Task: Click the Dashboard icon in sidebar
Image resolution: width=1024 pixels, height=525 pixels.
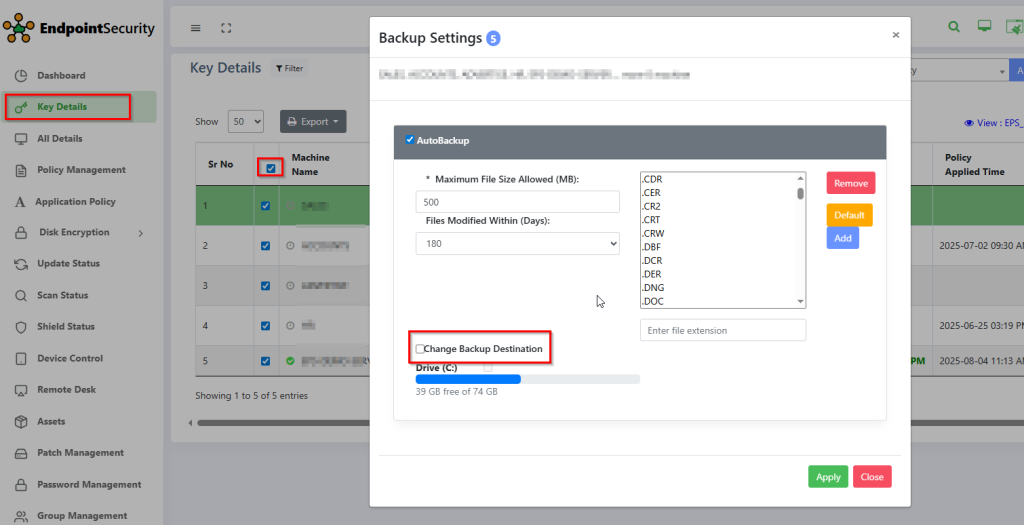Action: pyautogui.click(x=21, y=76)
